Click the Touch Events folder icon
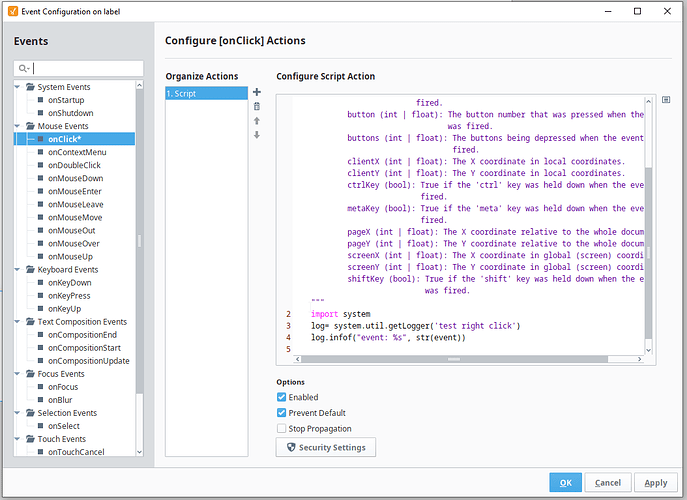This screenshot has height=500, width=687. [x=30, y=439]
